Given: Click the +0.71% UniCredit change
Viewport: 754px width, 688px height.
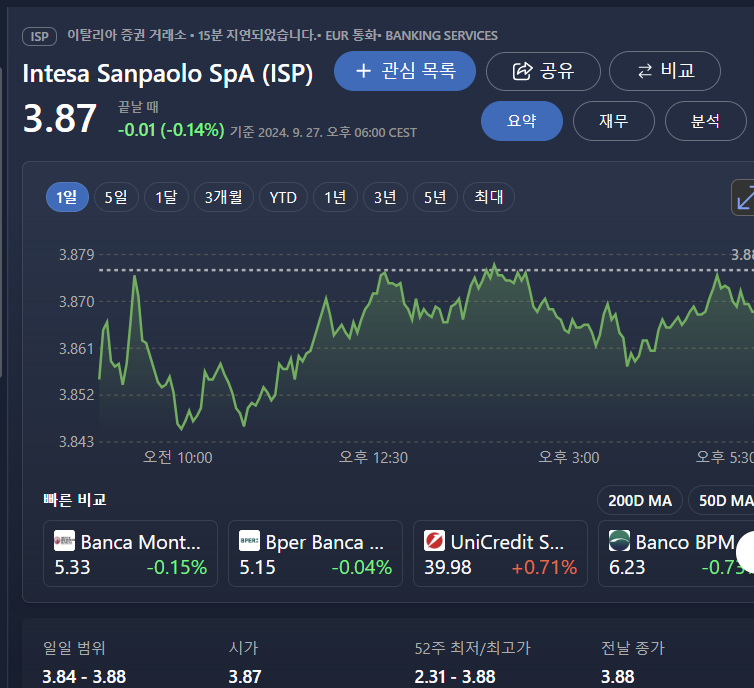Looking at the screenshot, I should point(544,567).
